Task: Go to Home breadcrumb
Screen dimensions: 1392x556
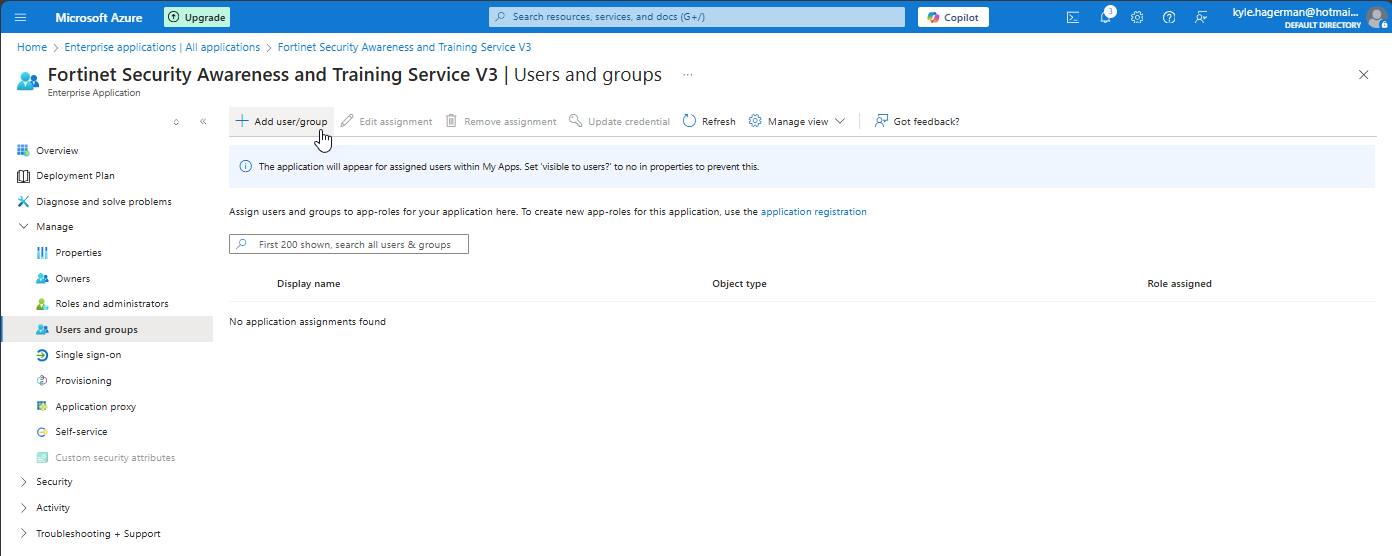Action: click(32, 47)
